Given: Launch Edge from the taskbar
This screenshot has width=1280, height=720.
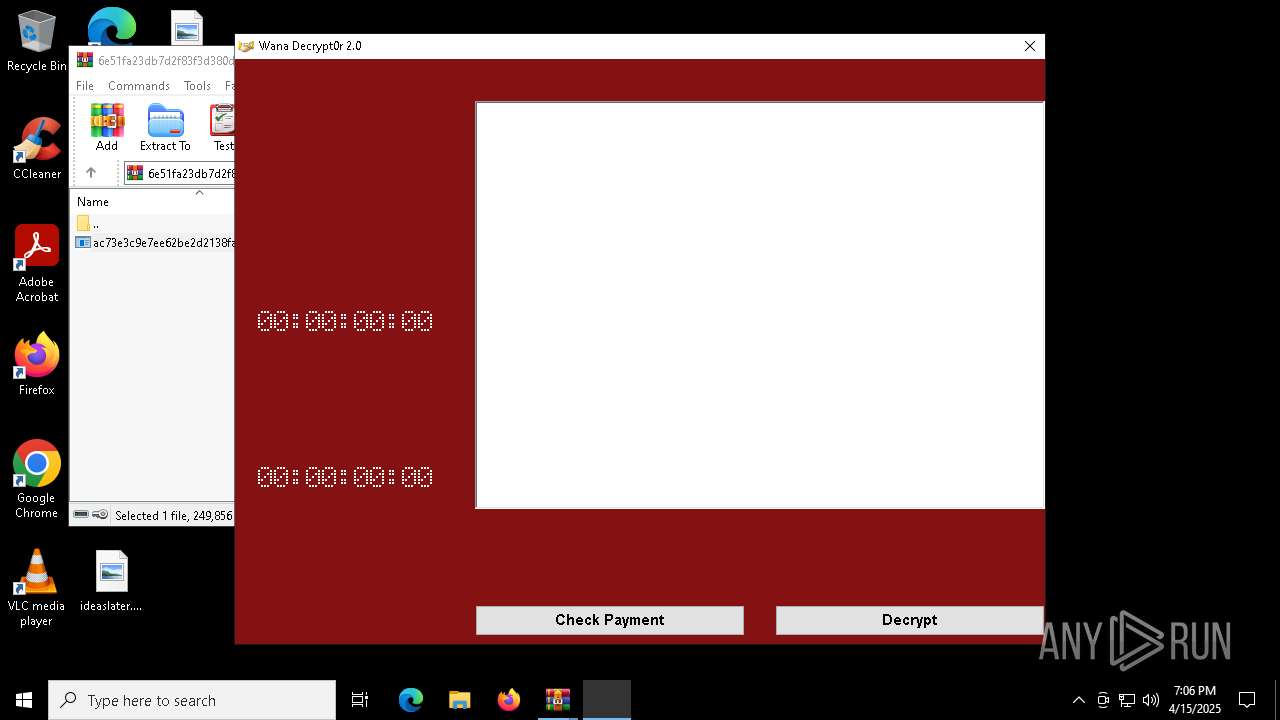Looking at the screenshot, I should [x=411, y=700].
